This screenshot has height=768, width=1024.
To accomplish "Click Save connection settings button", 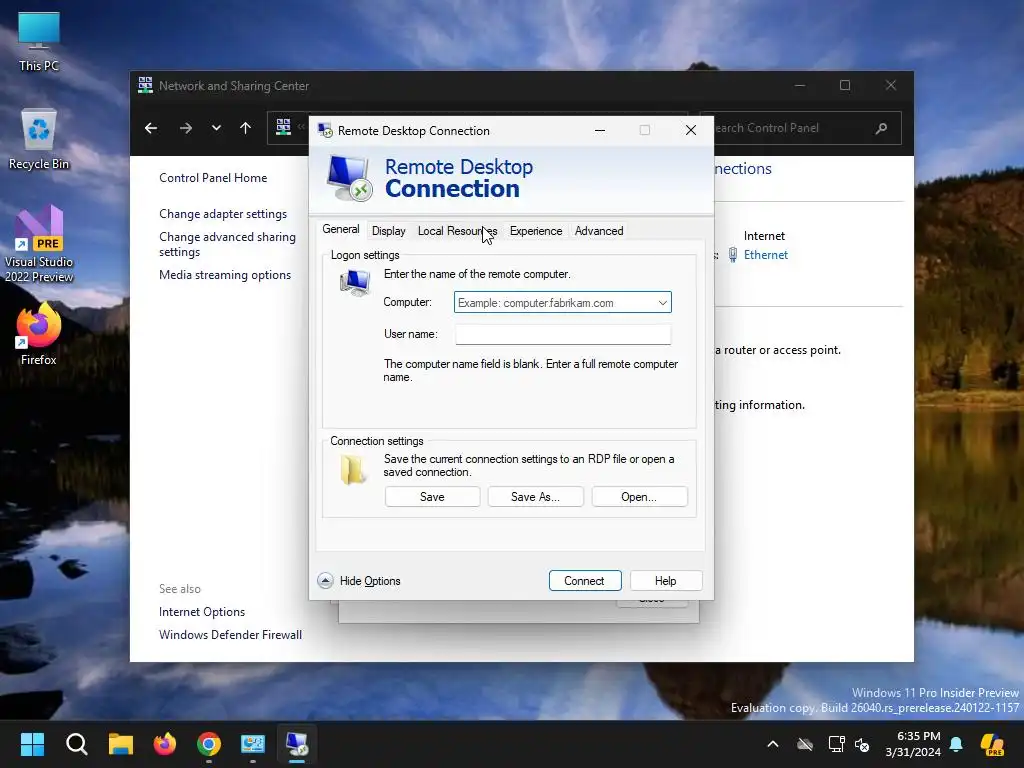I will coord(432,497).
